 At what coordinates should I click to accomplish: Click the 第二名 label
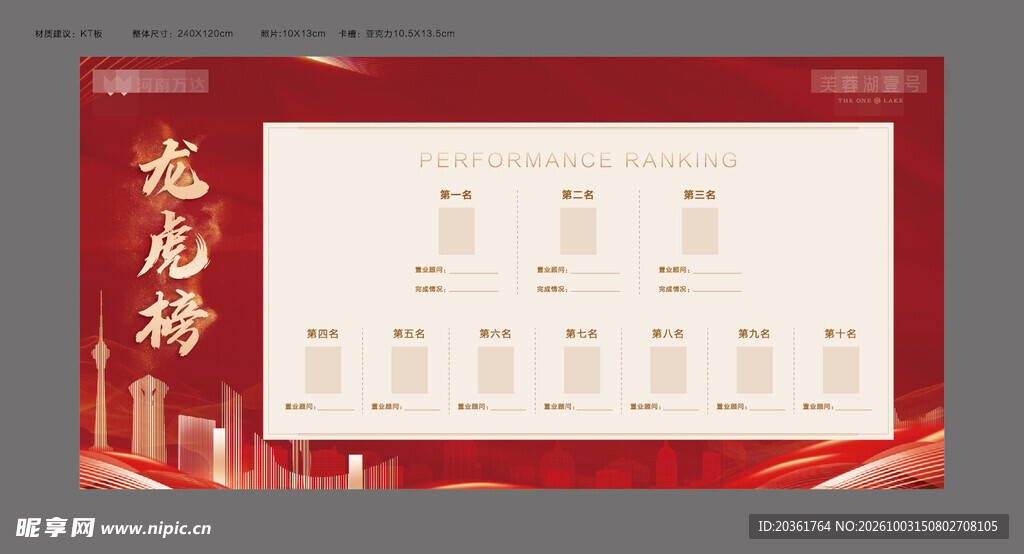click(578, 195)
